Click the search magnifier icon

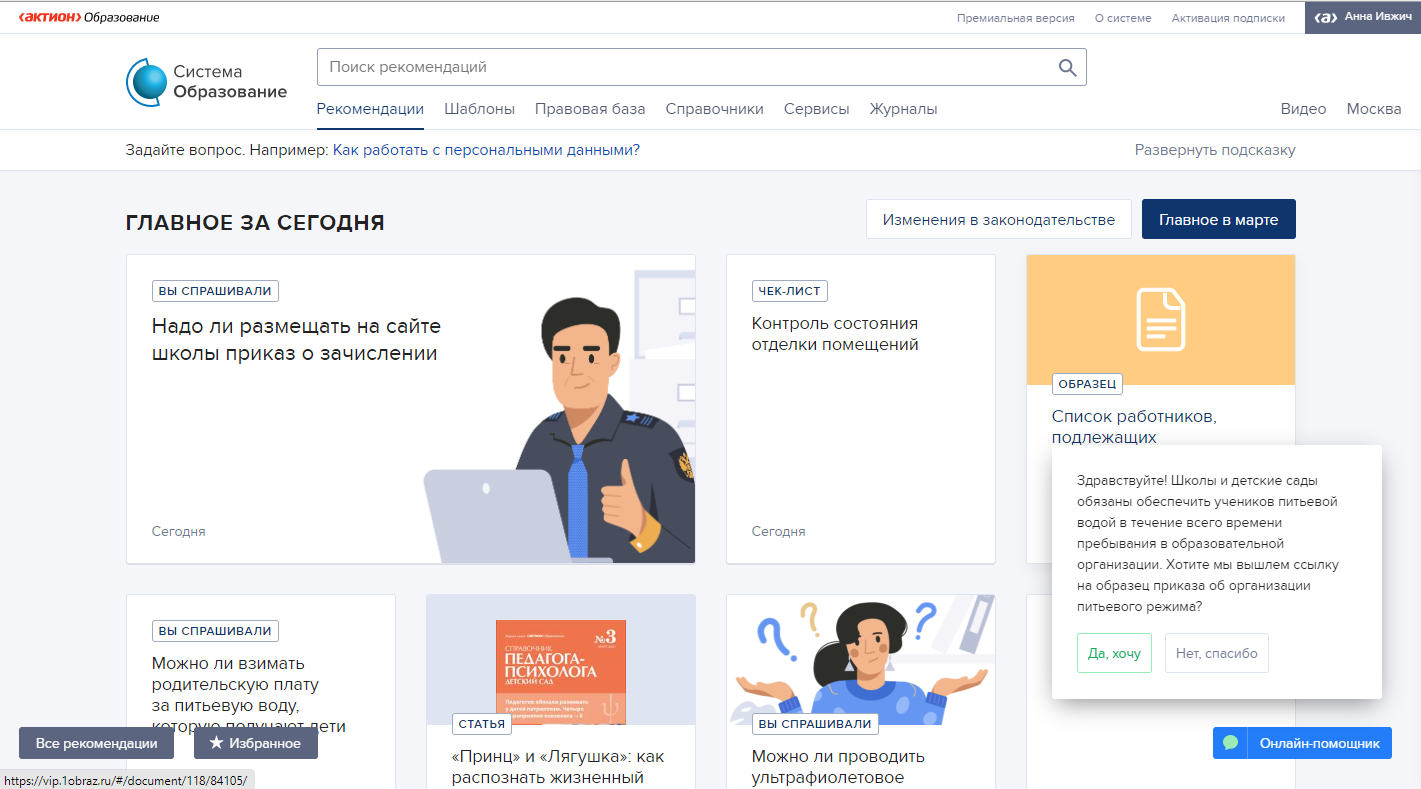pos(1067,68)
